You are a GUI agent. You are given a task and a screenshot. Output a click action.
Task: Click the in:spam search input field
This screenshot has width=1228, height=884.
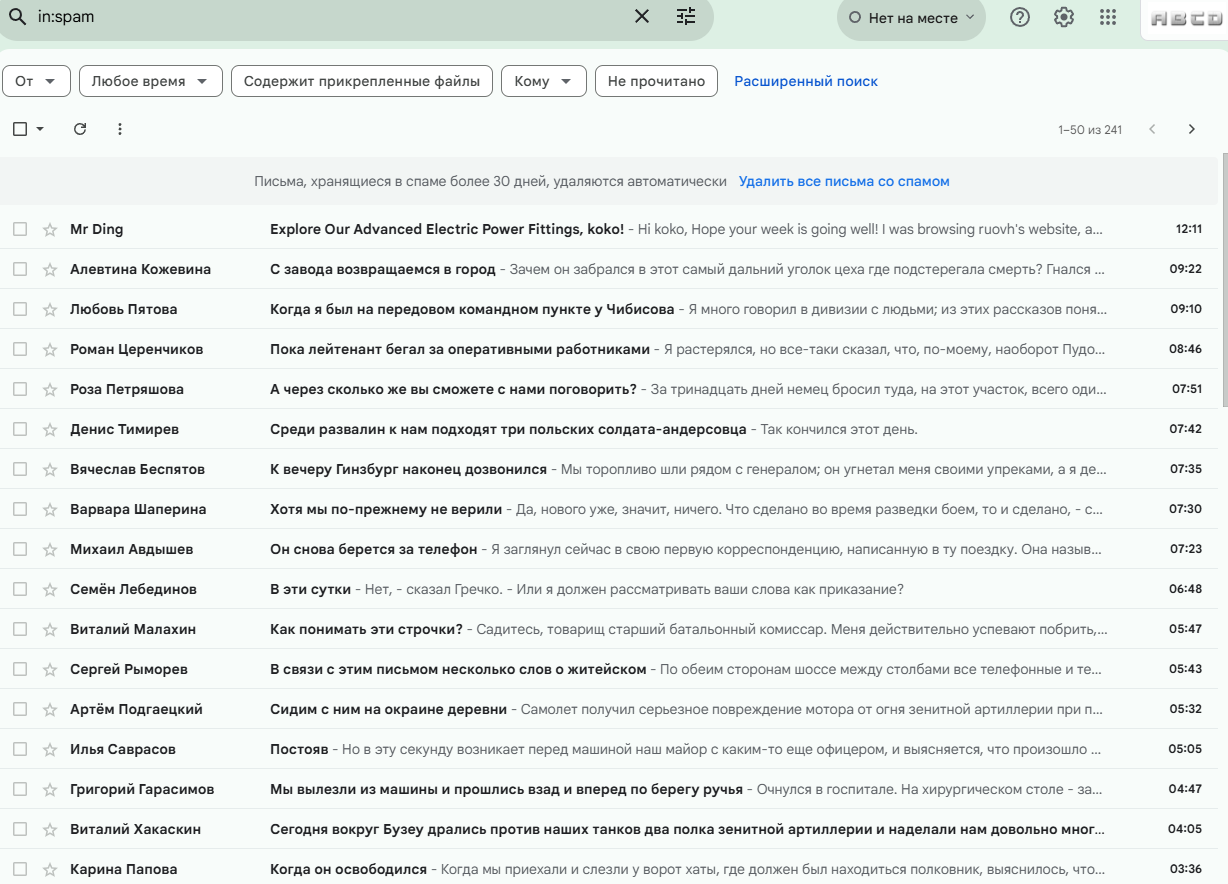coord(330,16)
